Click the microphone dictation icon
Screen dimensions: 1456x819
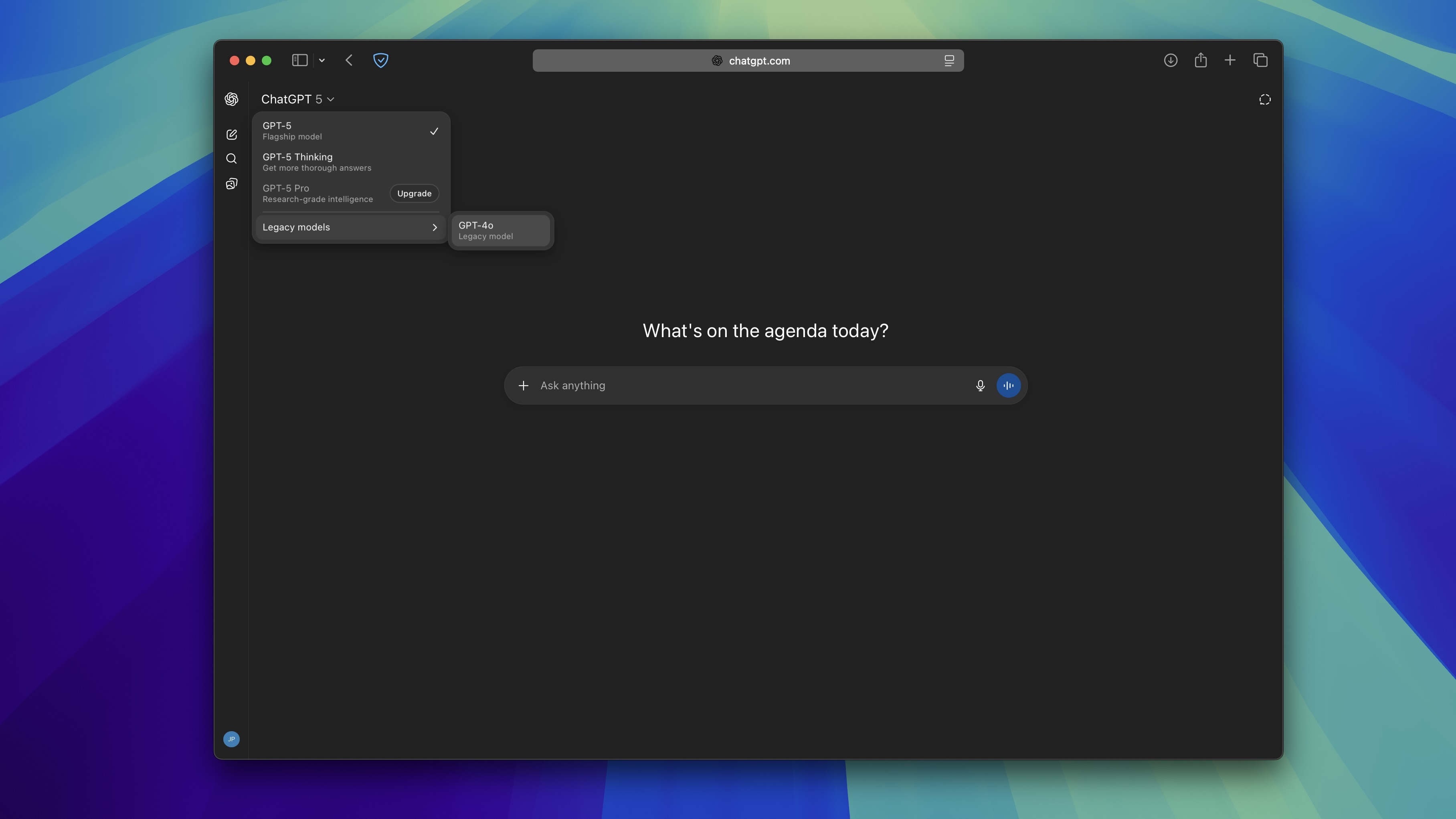[980, 386]
